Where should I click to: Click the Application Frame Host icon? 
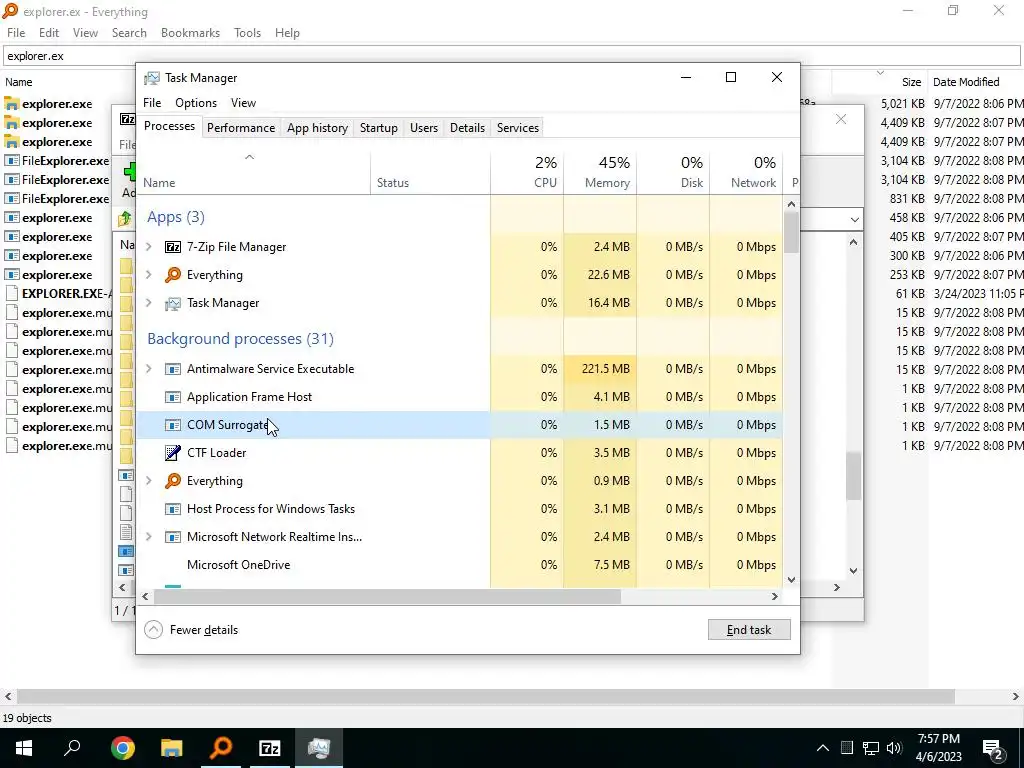172,397
